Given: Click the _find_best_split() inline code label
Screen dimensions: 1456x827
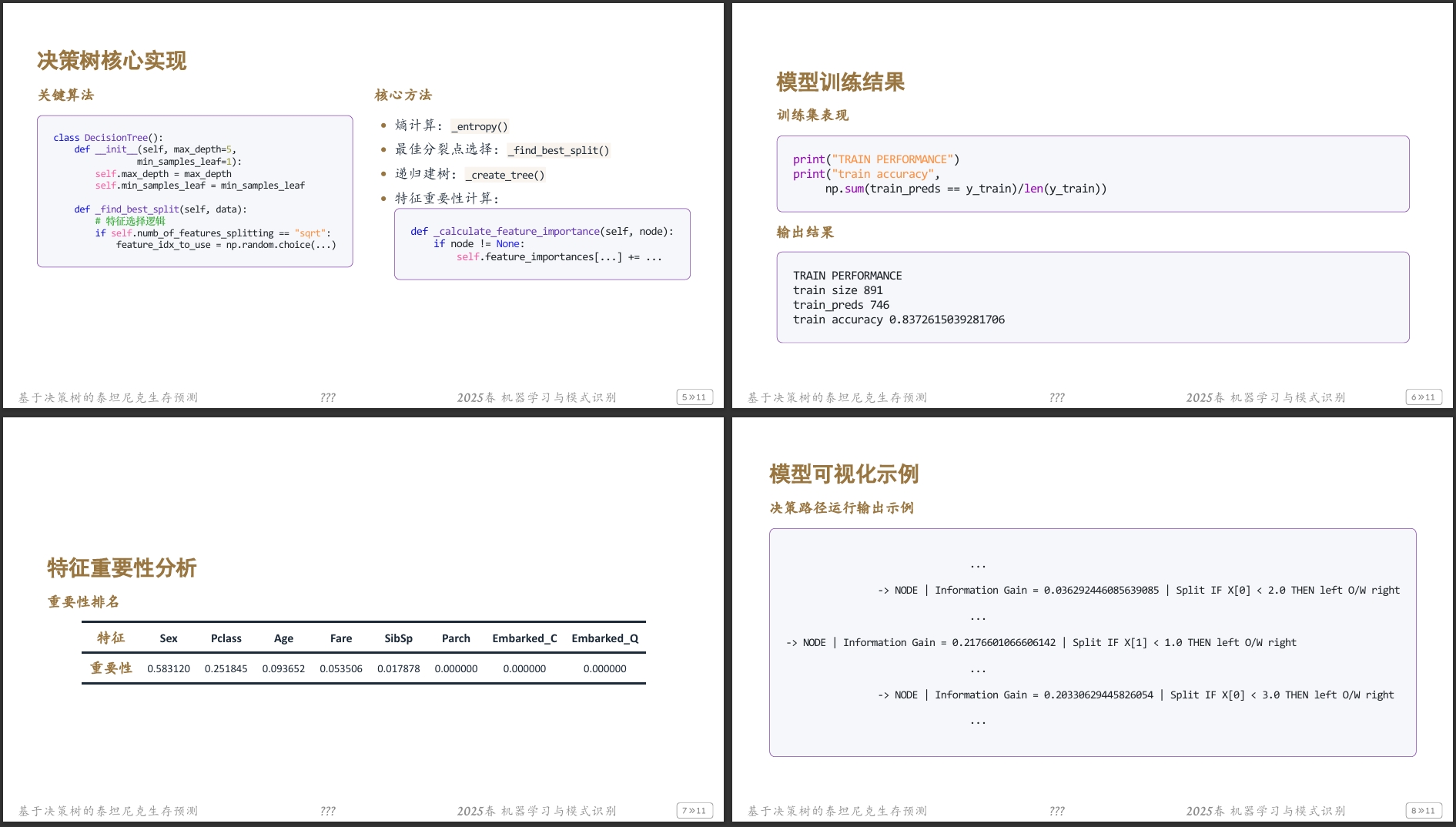Looking at the screenshot, I should (560, 151).
